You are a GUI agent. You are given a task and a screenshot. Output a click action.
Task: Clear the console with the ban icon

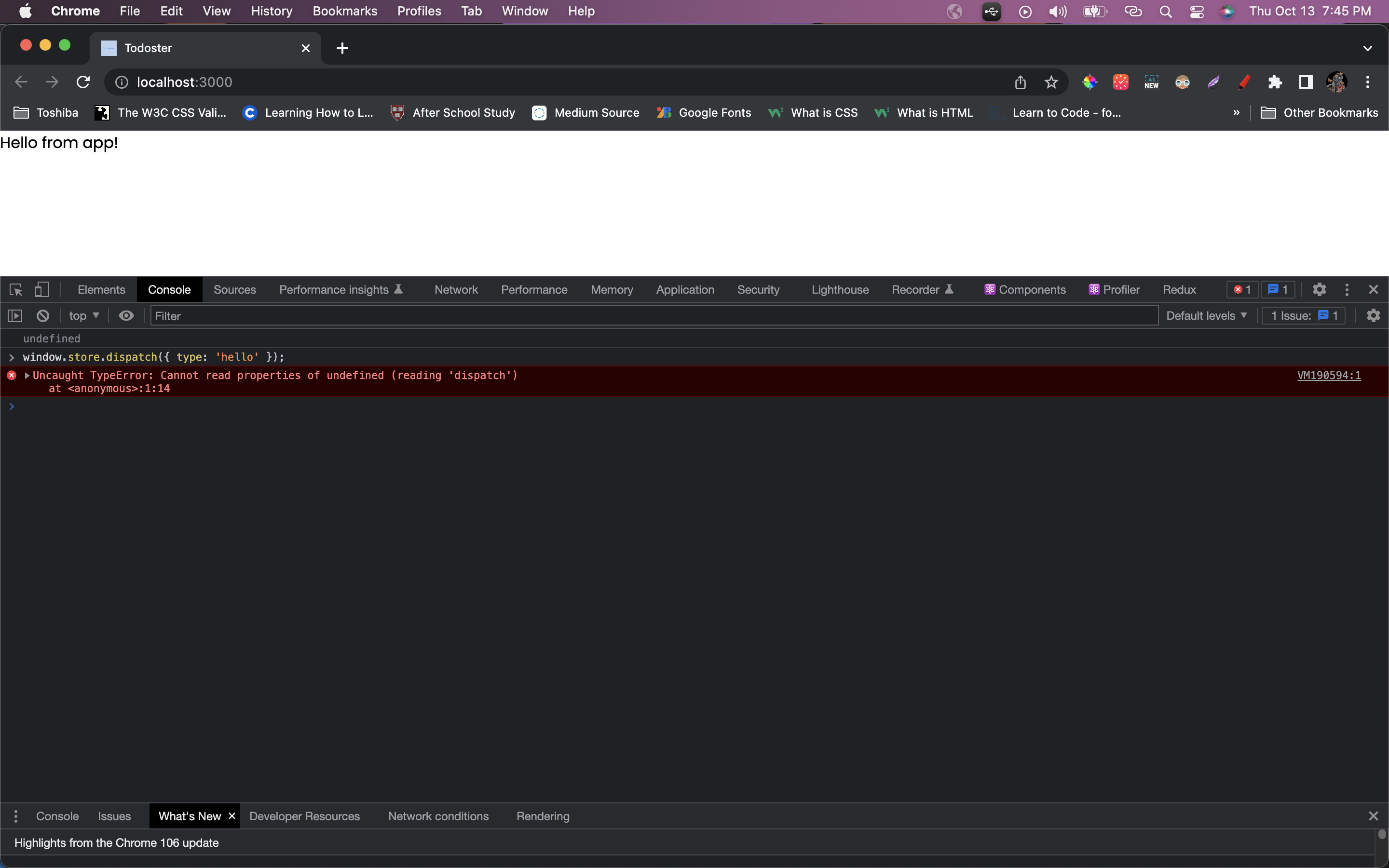(43, 316)
